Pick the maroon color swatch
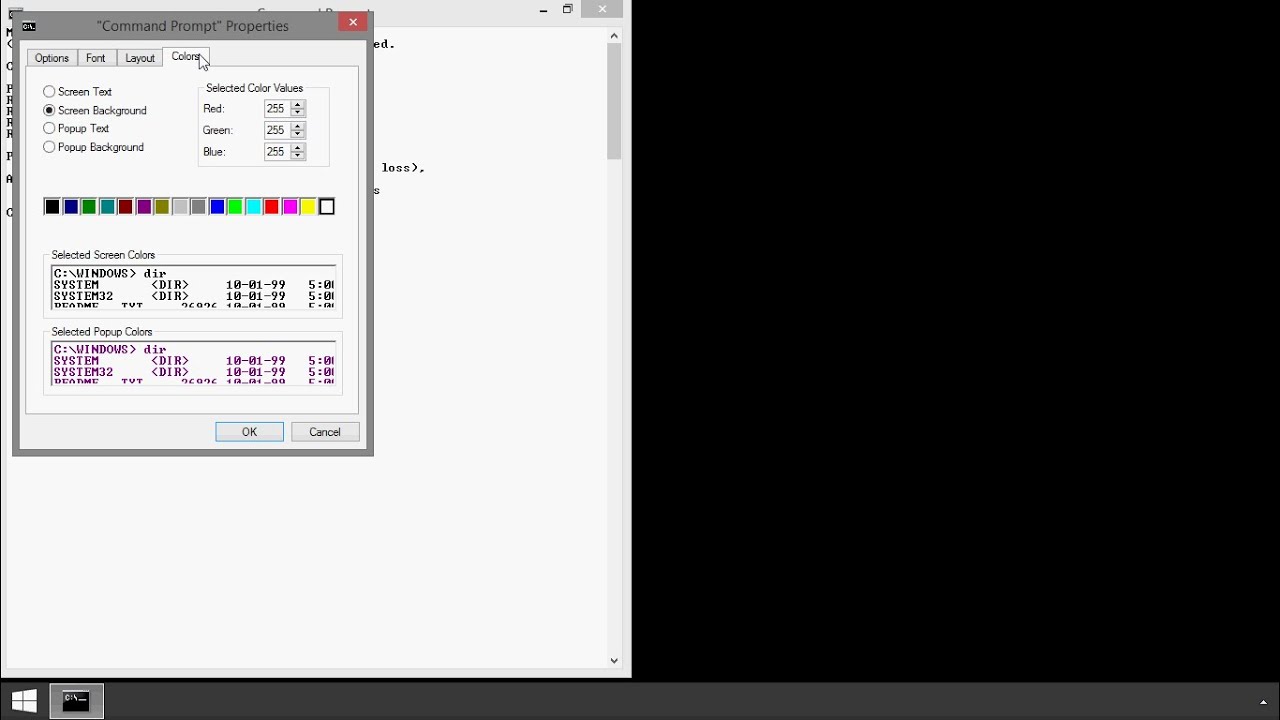The width and height of the screenshot is (1280, 720). coord(125,207)
